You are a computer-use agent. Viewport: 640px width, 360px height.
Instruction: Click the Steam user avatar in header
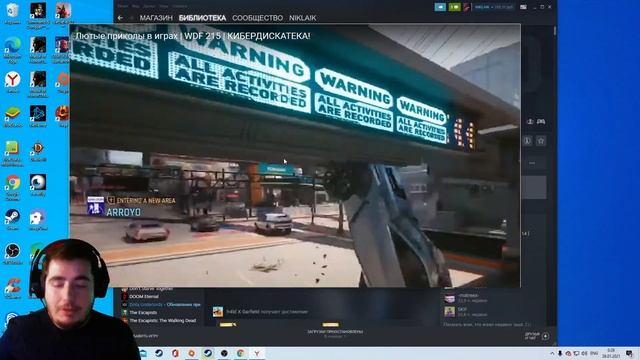click(x=467, y=7)
